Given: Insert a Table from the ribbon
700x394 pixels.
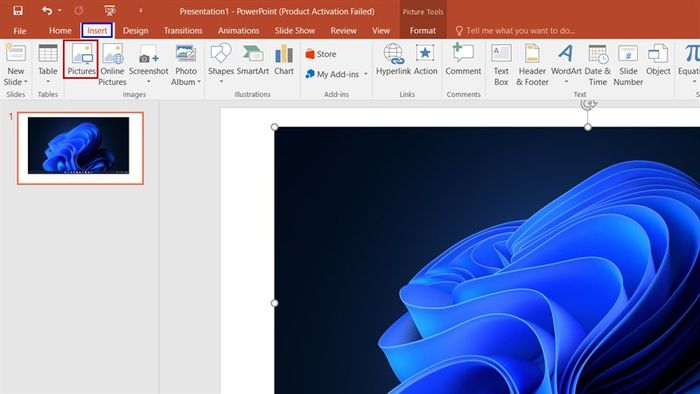Looking at the screenshot, I should [x=48, y=64].
